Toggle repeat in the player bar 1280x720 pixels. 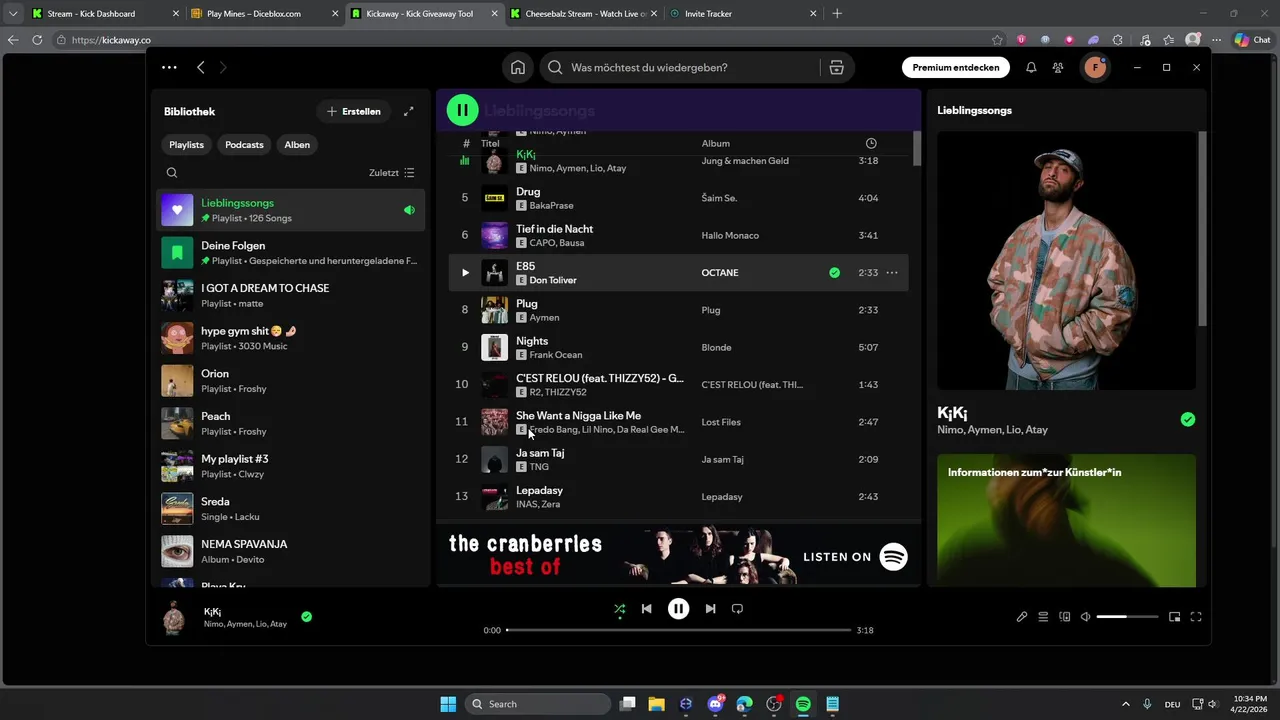click(737, 608)
